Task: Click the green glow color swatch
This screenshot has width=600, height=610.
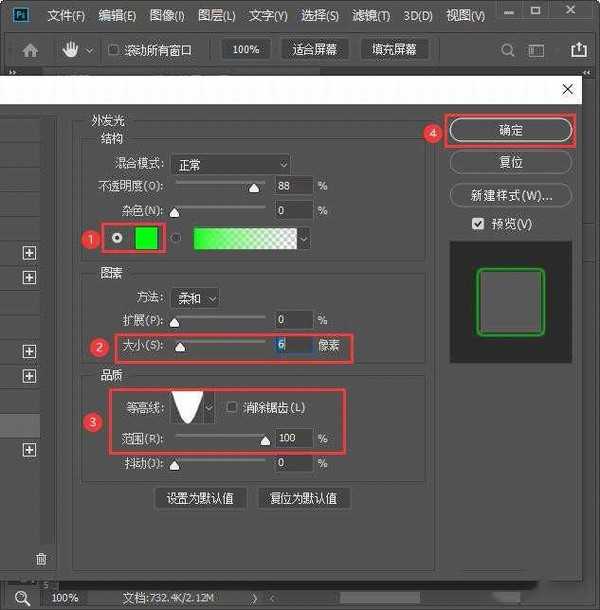Action: click(147, 238)
